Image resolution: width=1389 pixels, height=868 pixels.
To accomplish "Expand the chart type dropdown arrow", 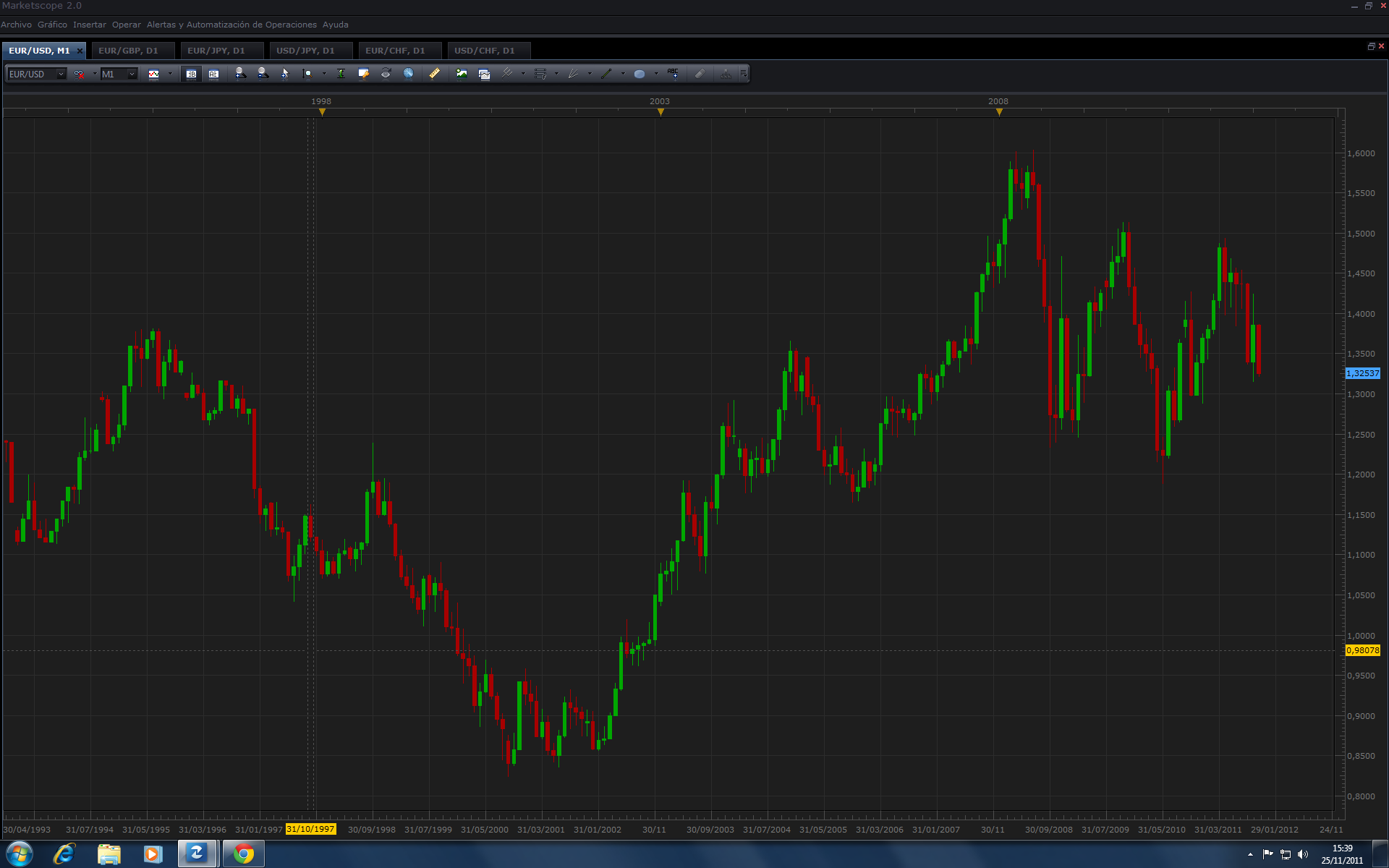I will [x=170, y=74].
